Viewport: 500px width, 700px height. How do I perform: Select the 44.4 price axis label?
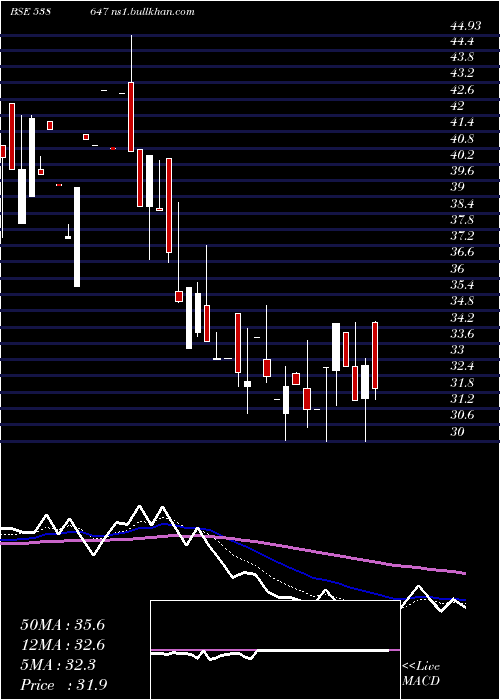pos(462,42)
